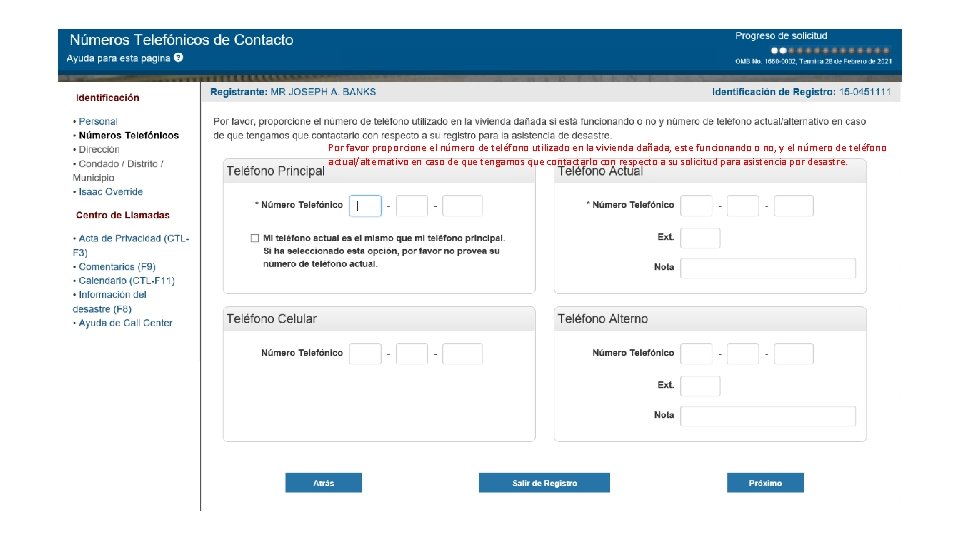Open the Personal sidebar link
This screenshot has width=960, height=540.
(x=98, y=121)
